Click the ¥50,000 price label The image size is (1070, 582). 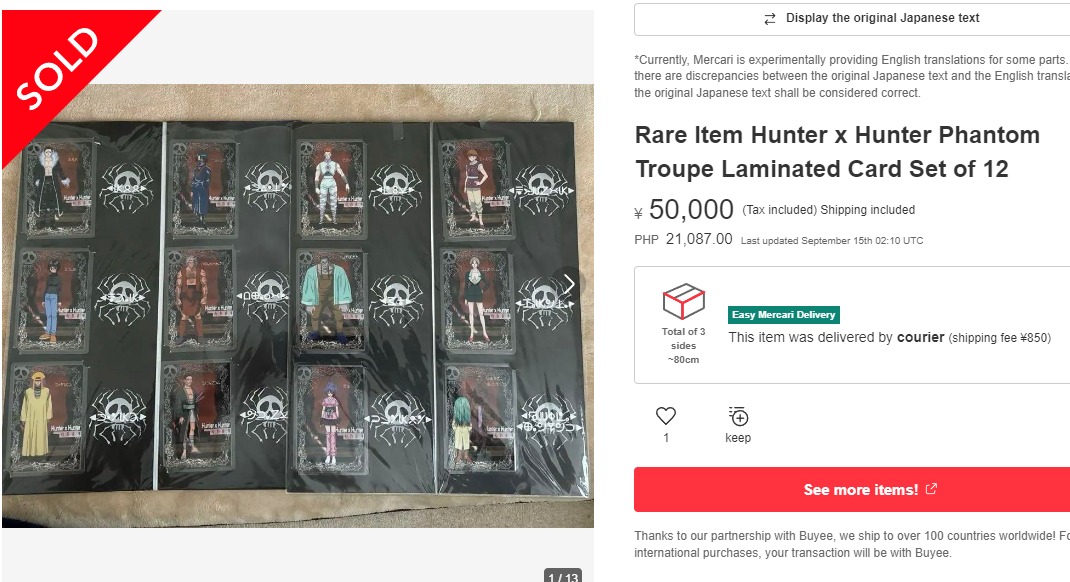(685, 209)
